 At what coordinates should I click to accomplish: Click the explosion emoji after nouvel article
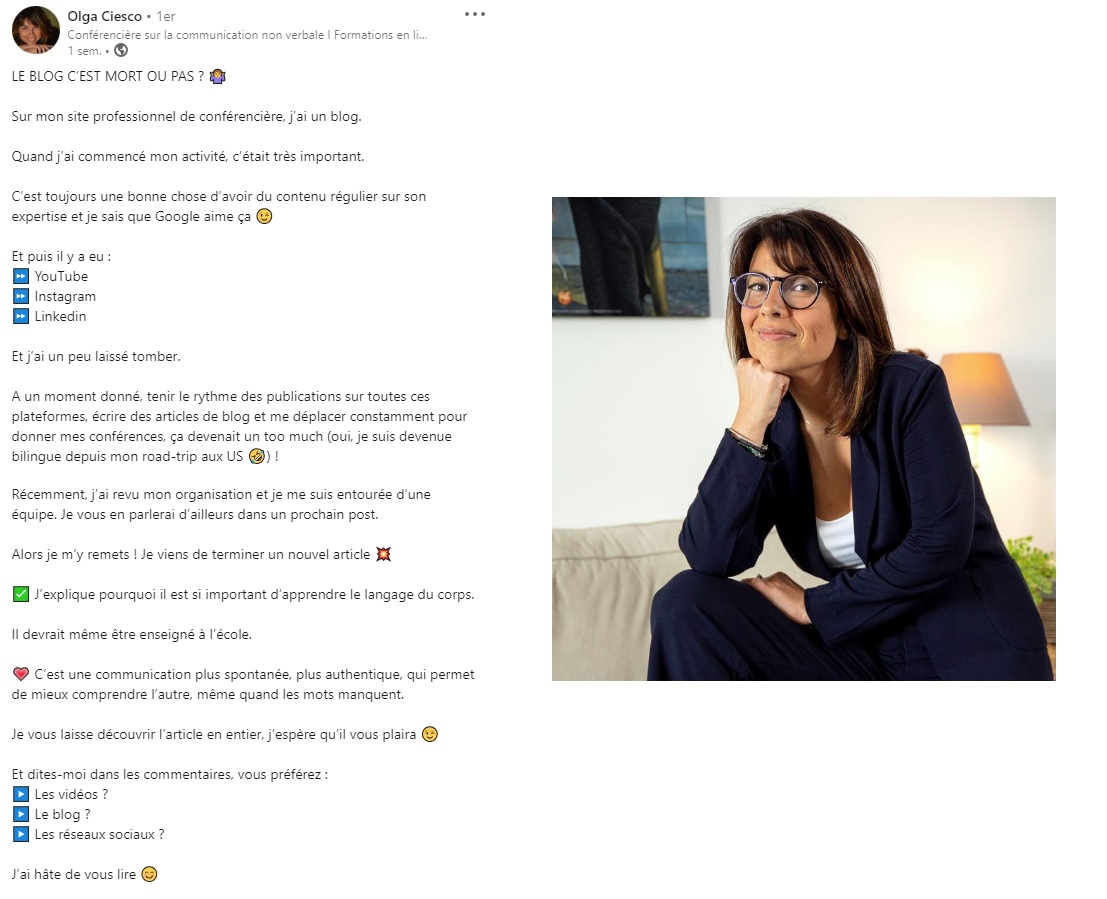383,554
